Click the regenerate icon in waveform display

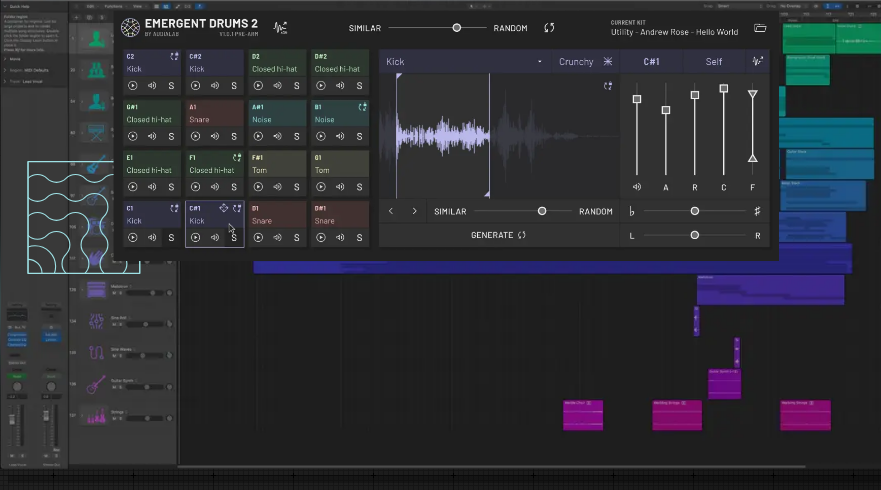point(608,86)
